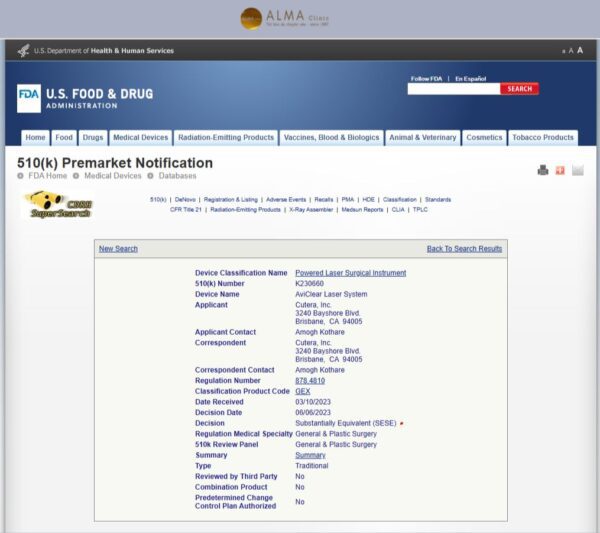This screenshot has width=600, height=533.
Task: Open Powered Laser Surgical Instrument link
Action: (350, 273)
